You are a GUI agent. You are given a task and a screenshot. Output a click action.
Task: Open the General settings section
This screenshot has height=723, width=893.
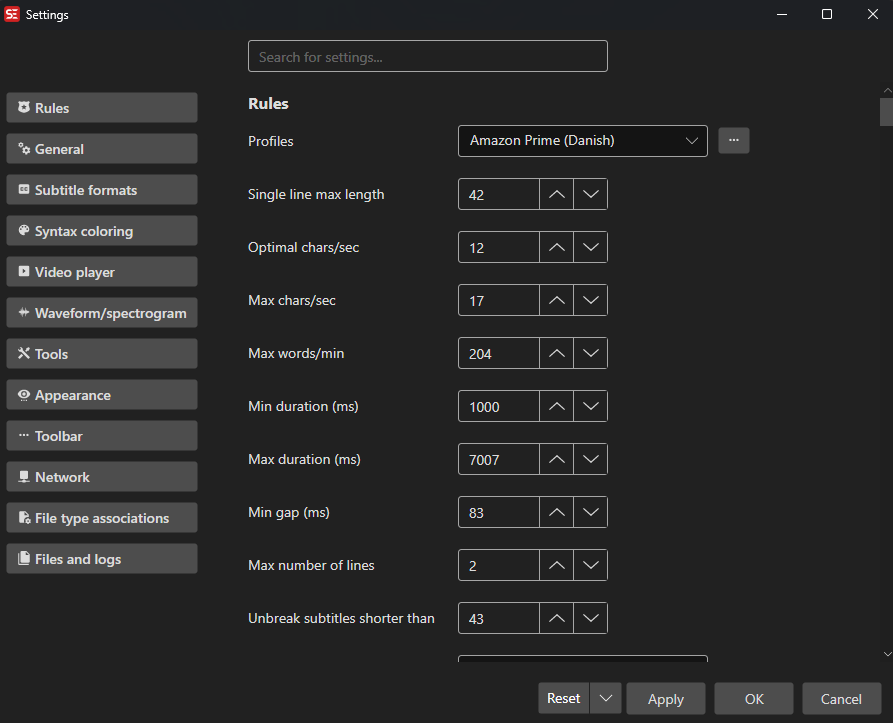pos(102,149)
